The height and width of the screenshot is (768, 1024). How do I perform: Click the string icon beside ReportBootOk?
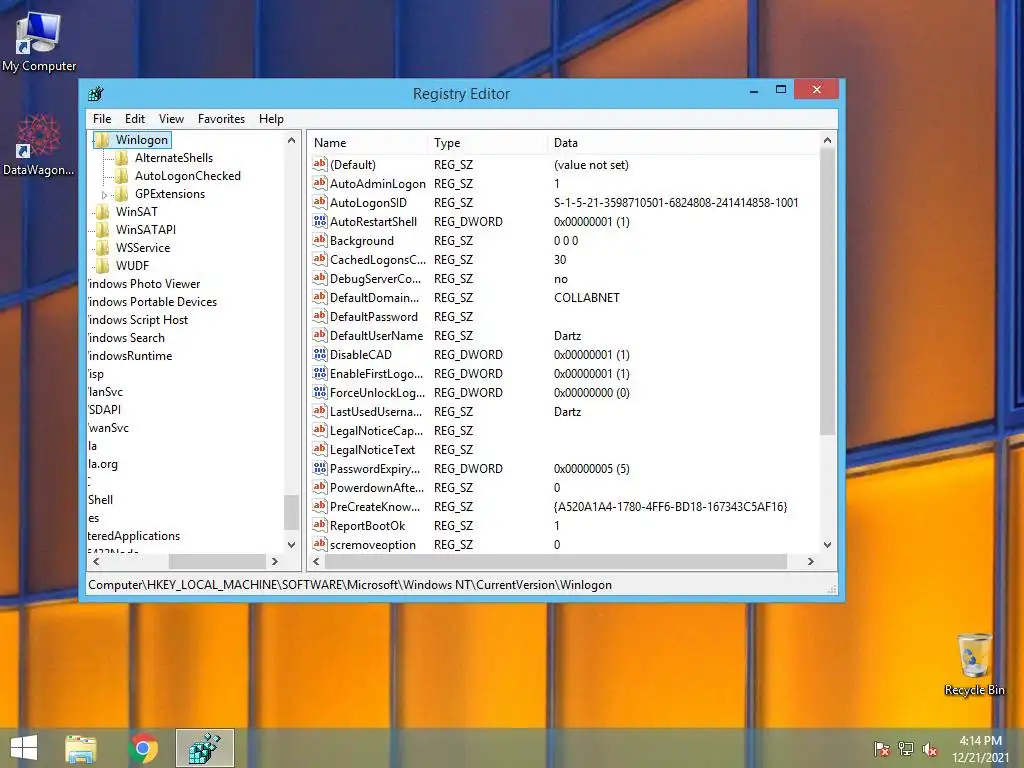click(x=319, y=525)
